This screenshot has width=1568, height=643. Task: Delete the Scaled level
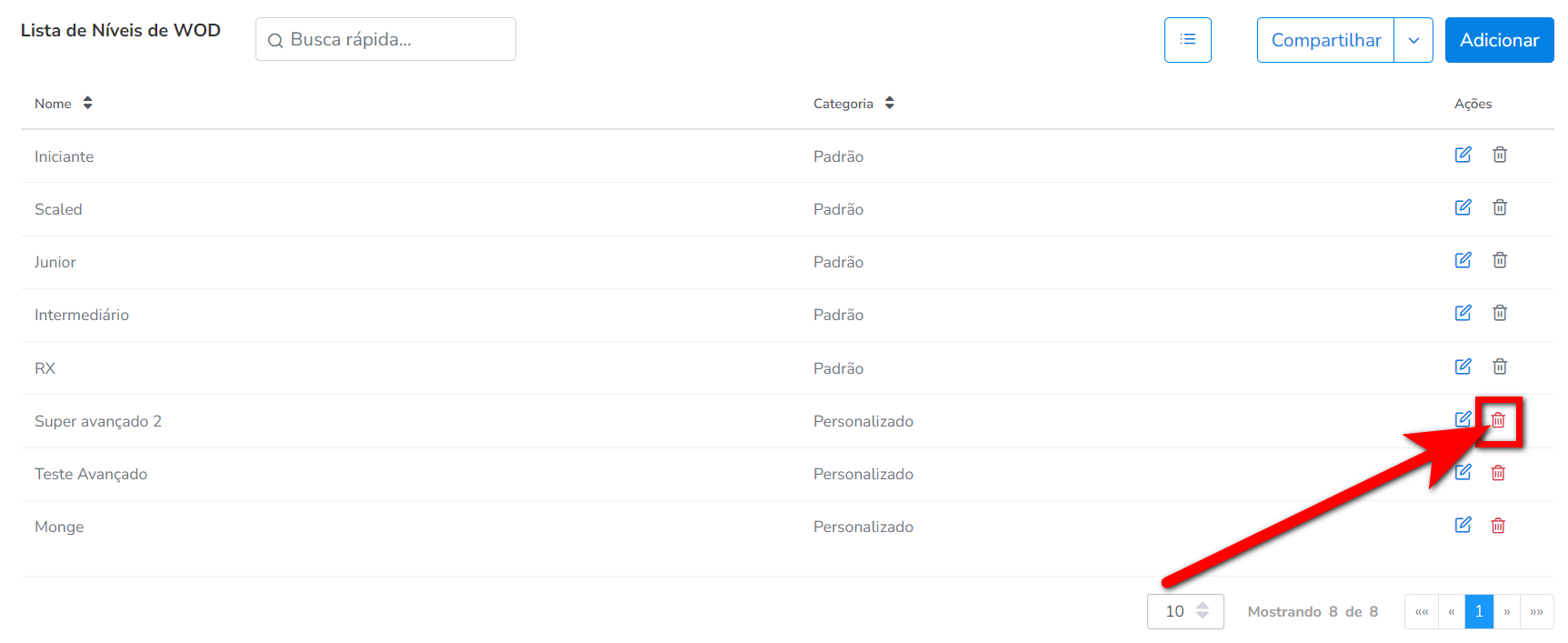click(1500, 207)
